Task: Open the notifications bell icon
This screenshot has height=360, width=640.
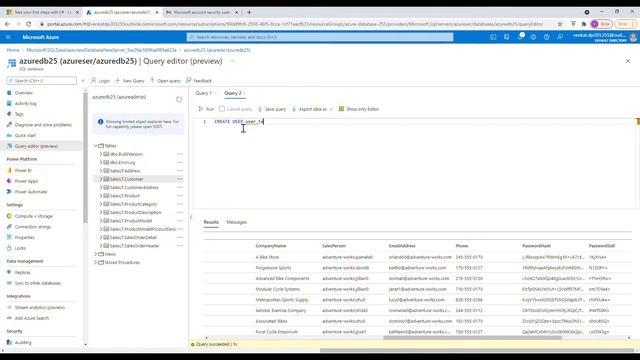Action: click(520, 37)
